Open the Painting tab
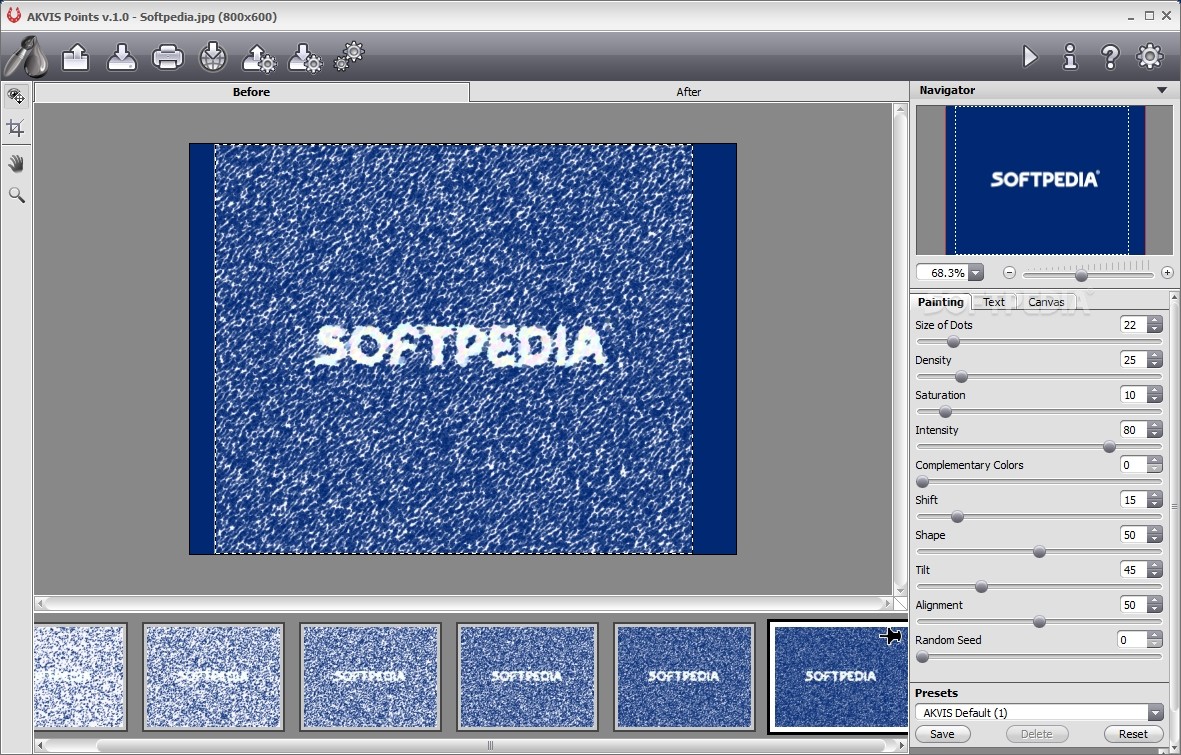The height and width of the screenshot is (755, 1181). [940, 301]
